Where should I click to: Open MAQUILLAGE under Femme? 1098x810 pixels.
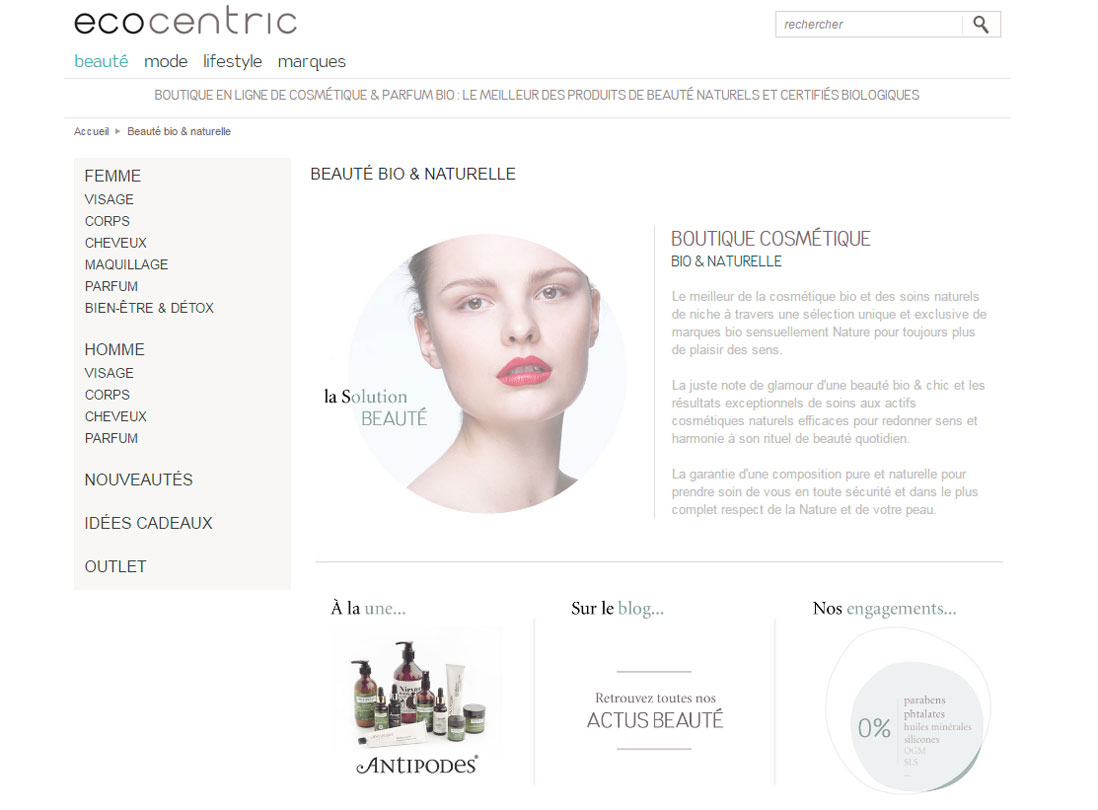click(126, 265)
